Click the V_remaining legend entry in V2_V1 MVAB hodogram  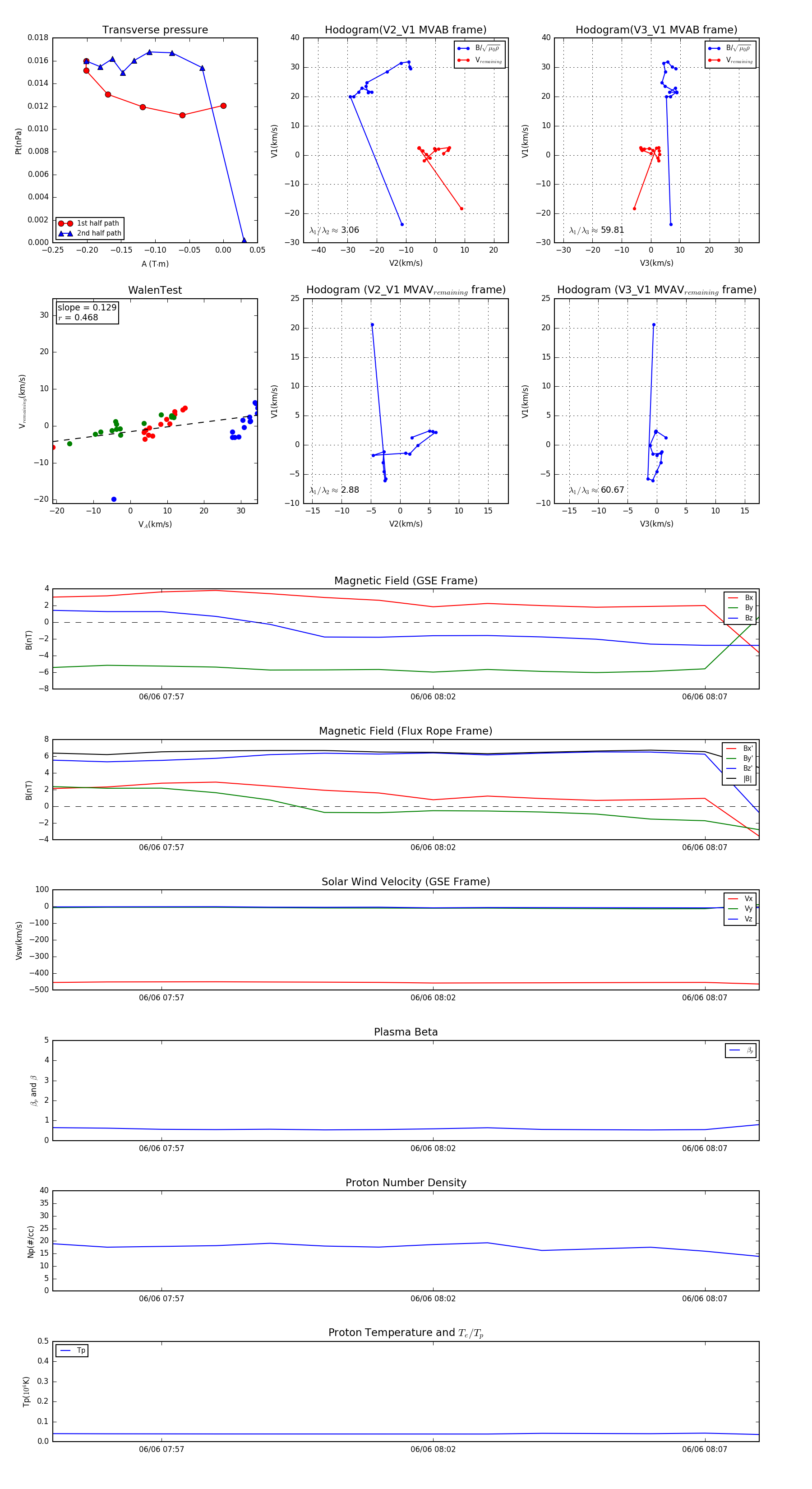pyautogui.click(x=480, y=60)
